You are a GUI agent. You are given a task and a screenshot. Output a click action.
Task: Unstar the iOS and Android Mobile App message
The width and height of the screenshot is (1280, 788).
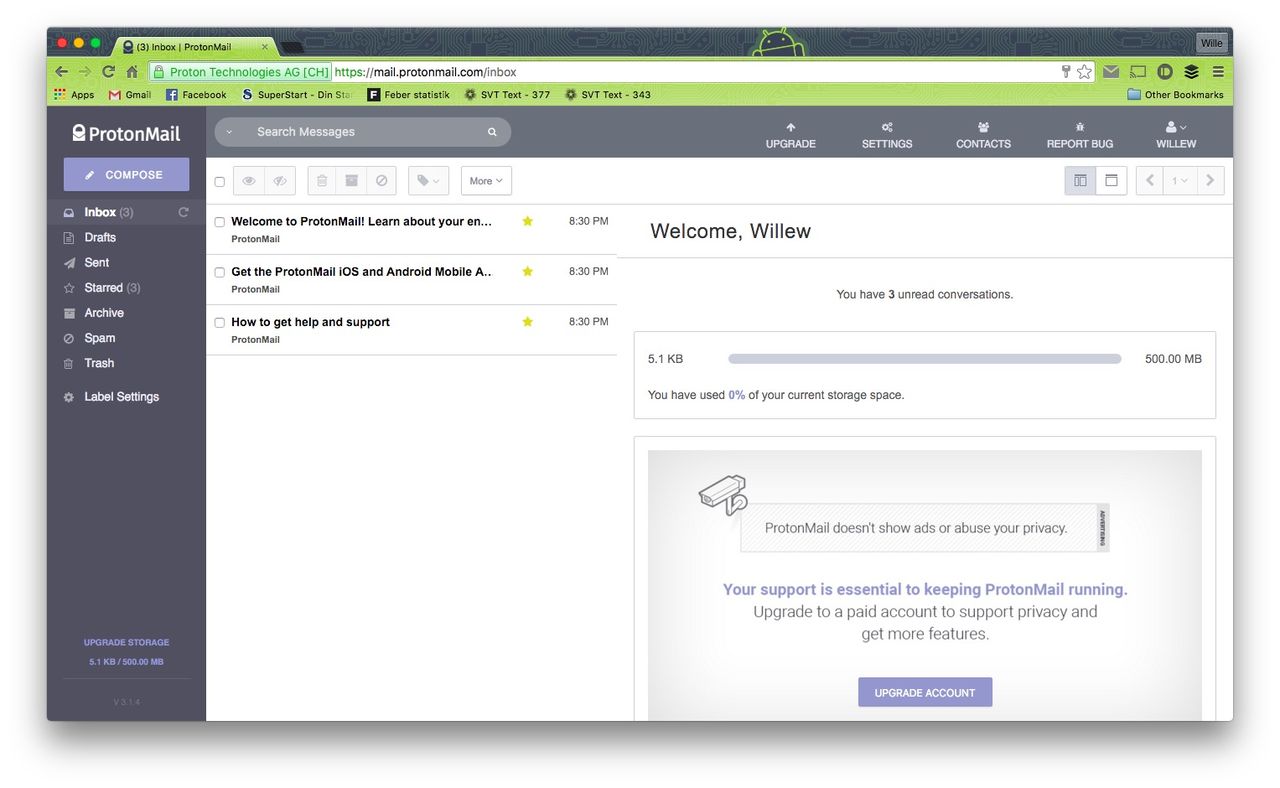tap(528, 271)
